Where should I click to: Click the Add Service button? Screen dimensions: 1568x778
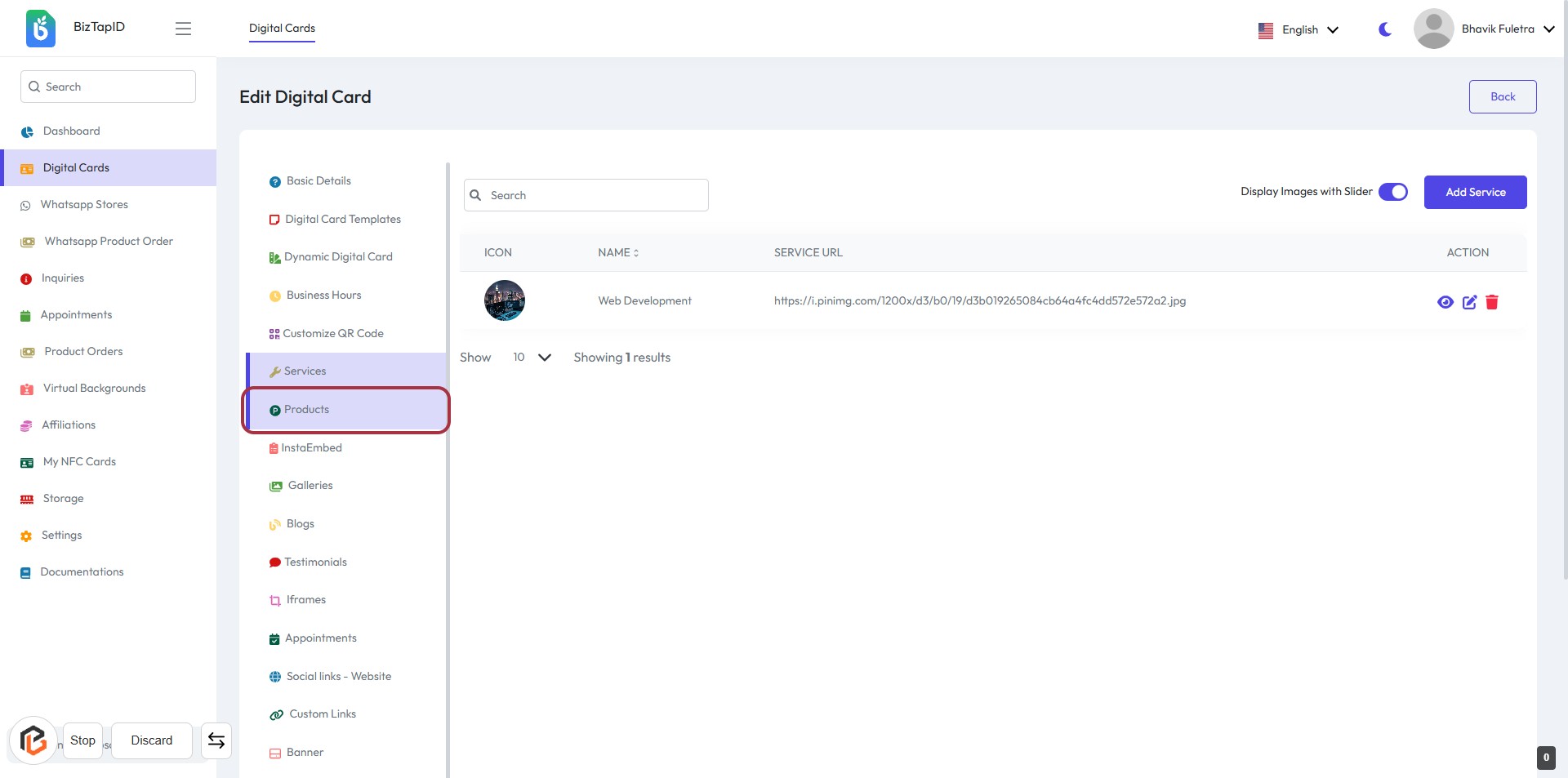tap(1475, 192)
